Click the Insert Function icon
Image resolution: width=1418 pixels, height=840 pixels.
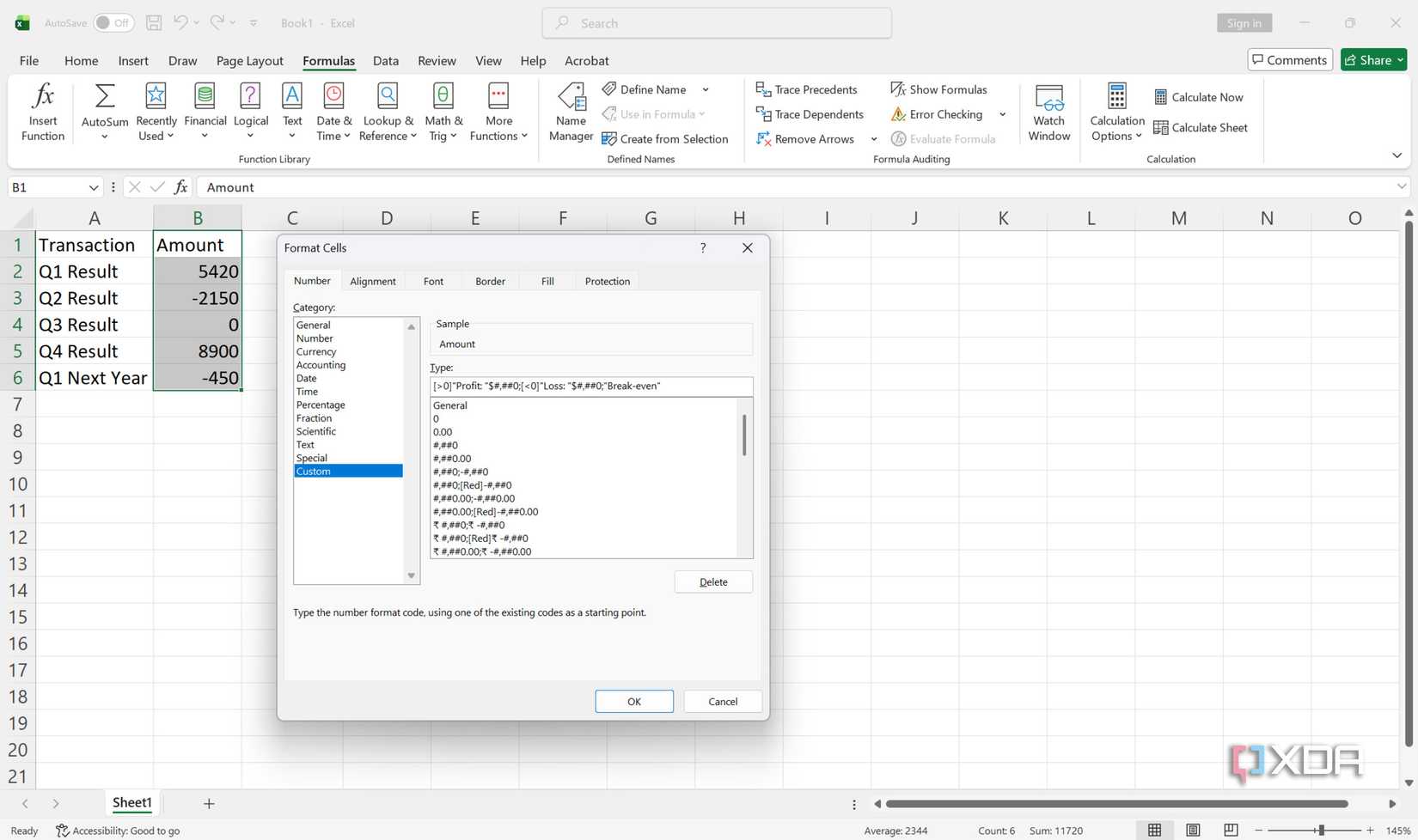42,110
